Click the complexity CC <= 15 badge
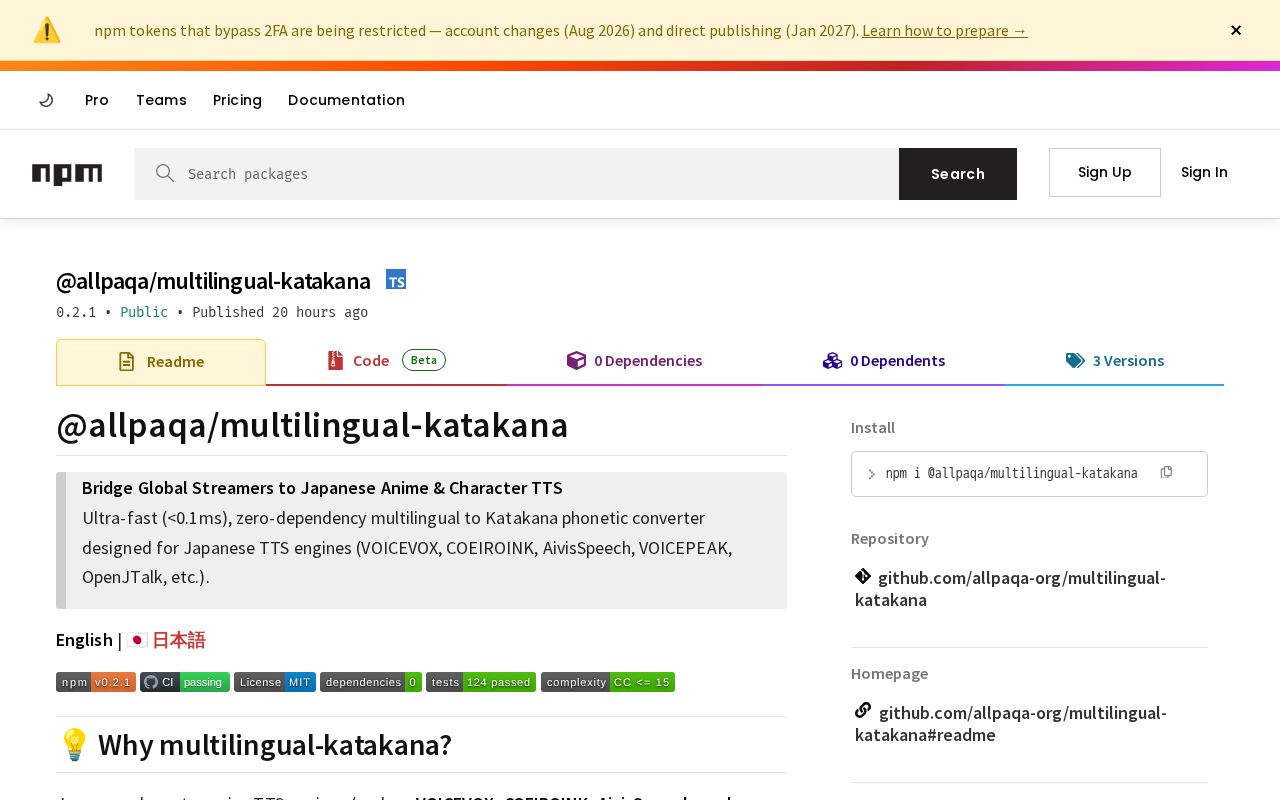This screenshot has width=1280, height=800. [608, 682]
